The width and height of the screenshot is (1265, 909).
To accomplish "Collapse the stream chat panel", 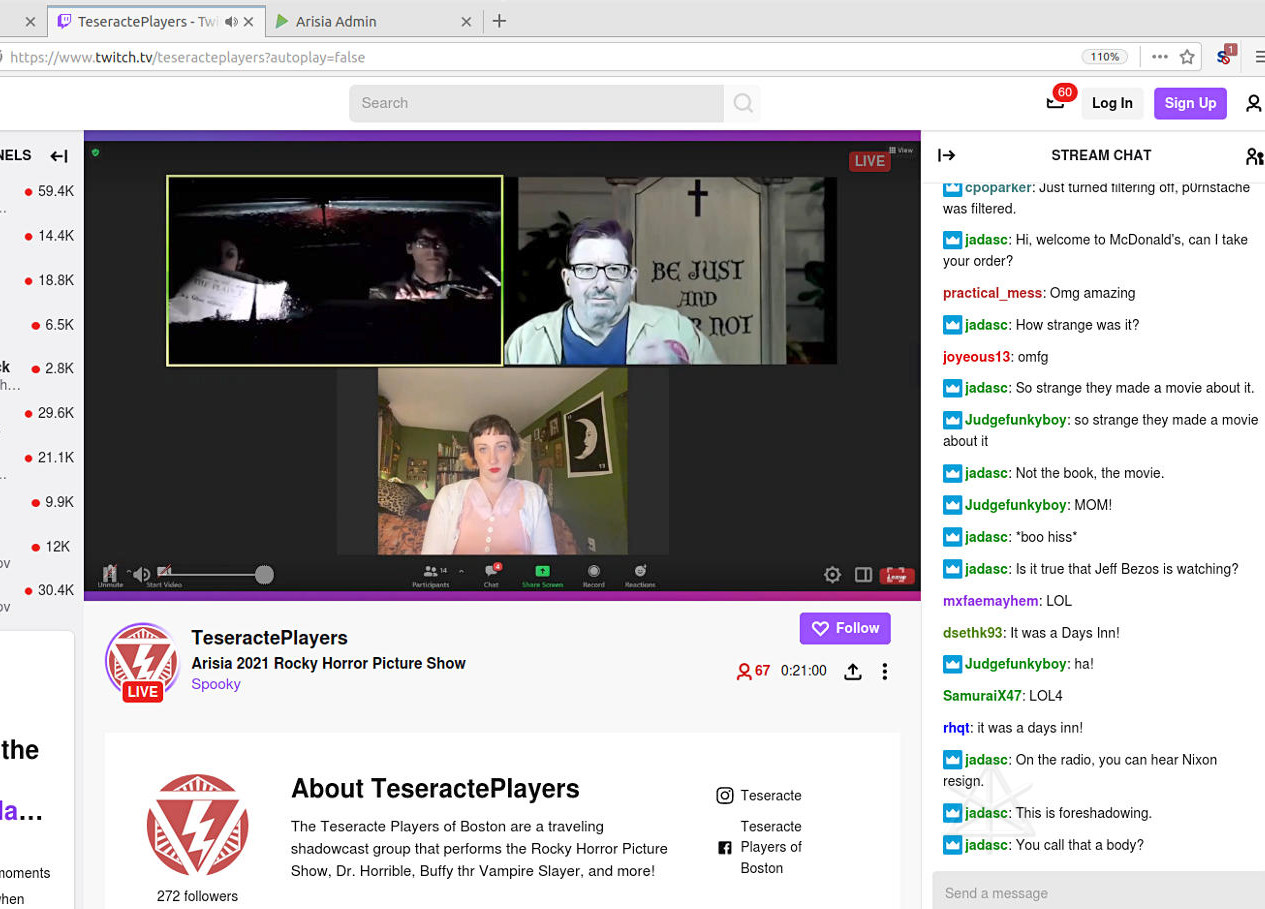I will 946,155.
